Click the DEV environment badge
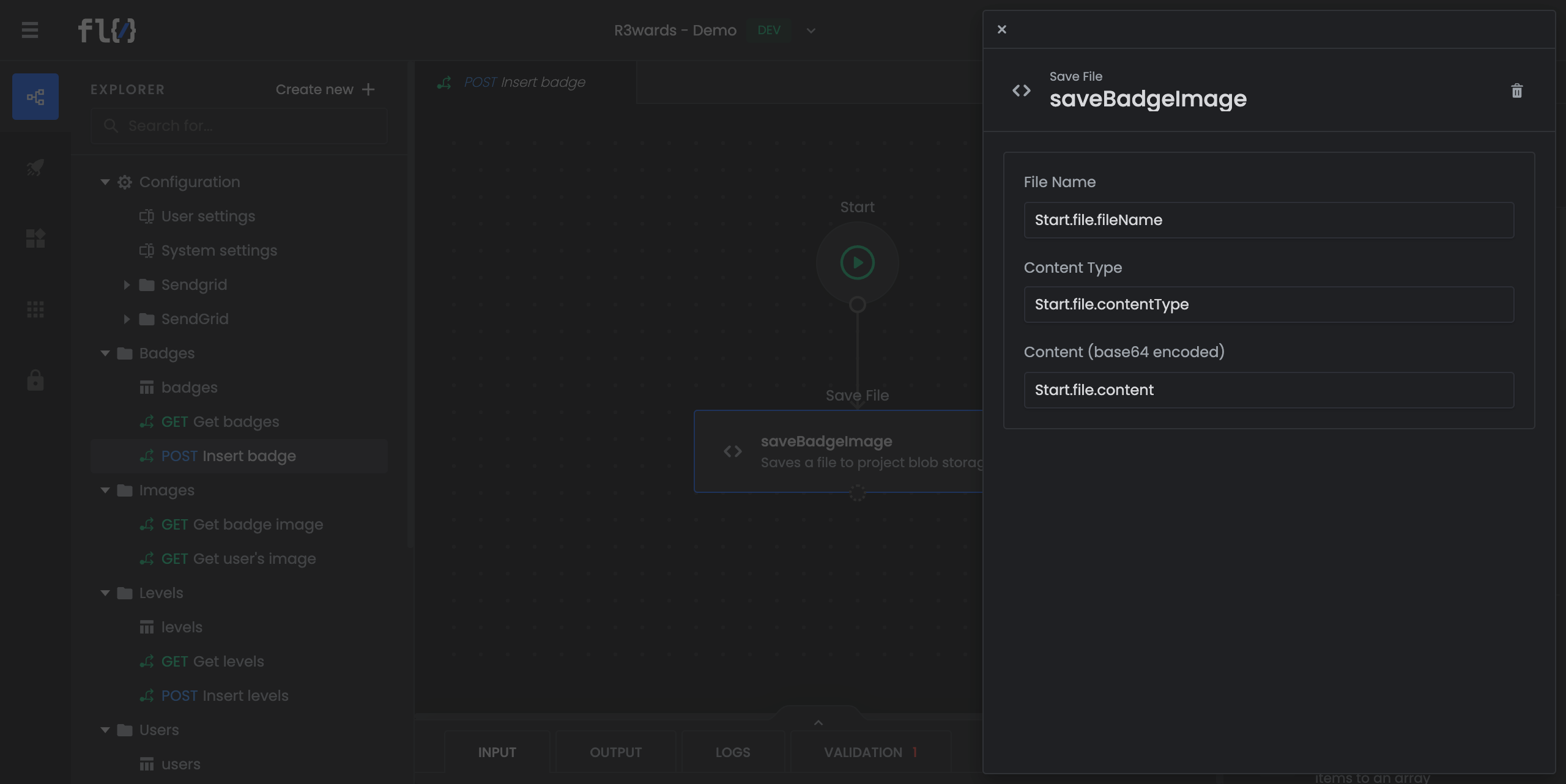Image resolution: width=1566 pixels, height=784 pixels. [x=769, y=31]
